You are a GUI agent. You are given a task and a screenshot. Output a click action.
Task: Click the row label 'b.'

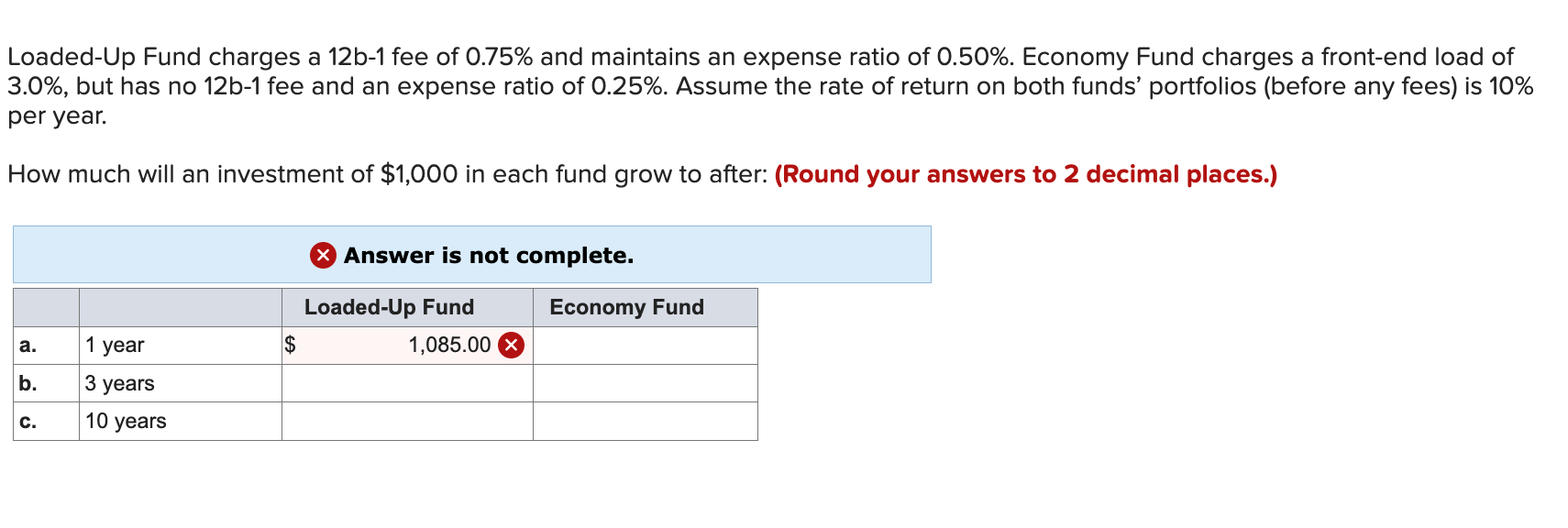[x=28, y=383]
